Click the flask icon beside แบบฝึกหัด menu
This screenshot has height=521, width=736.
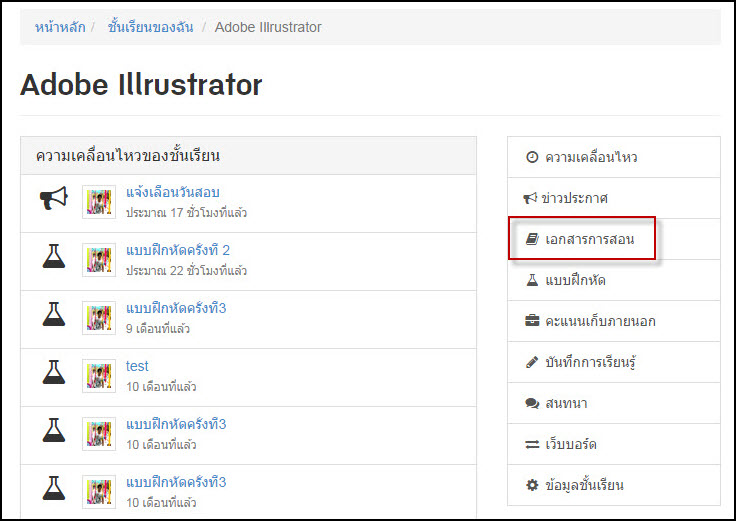pyautogui.click(x=532, y=280)
